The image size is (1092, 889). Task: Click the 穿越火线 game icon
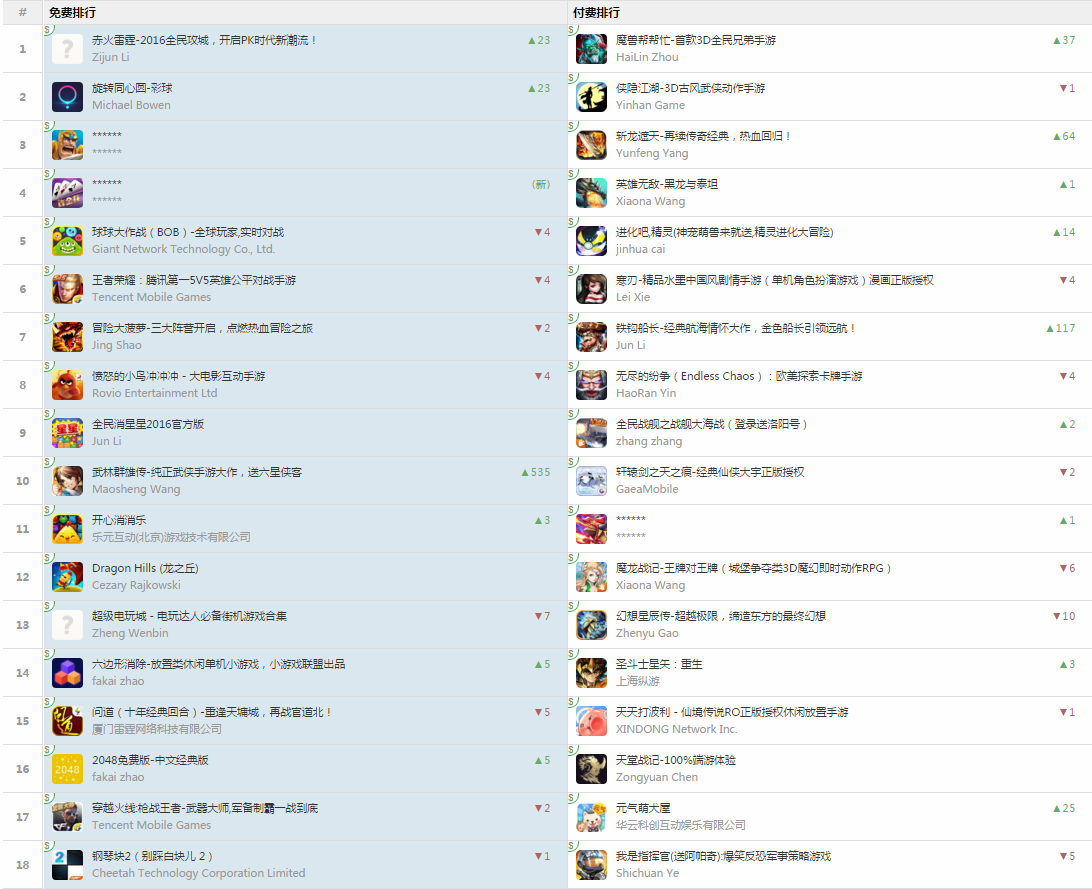pyautogui.click(x=68, y=817)
